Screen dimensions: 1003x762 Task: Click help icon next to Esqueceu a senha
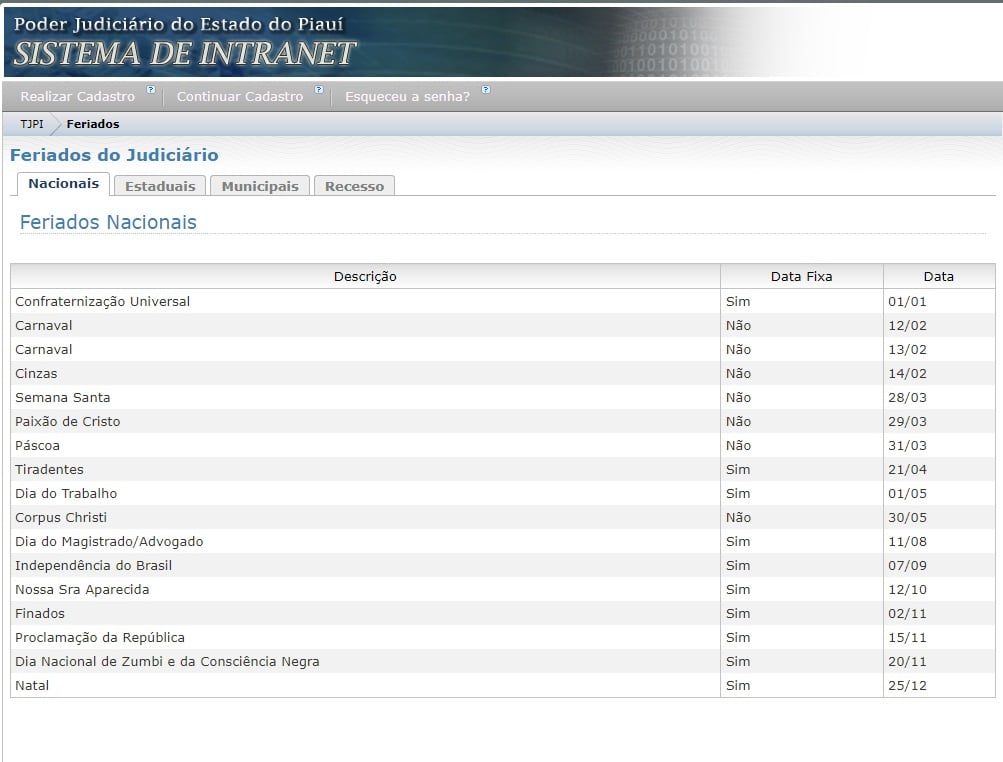486,90
